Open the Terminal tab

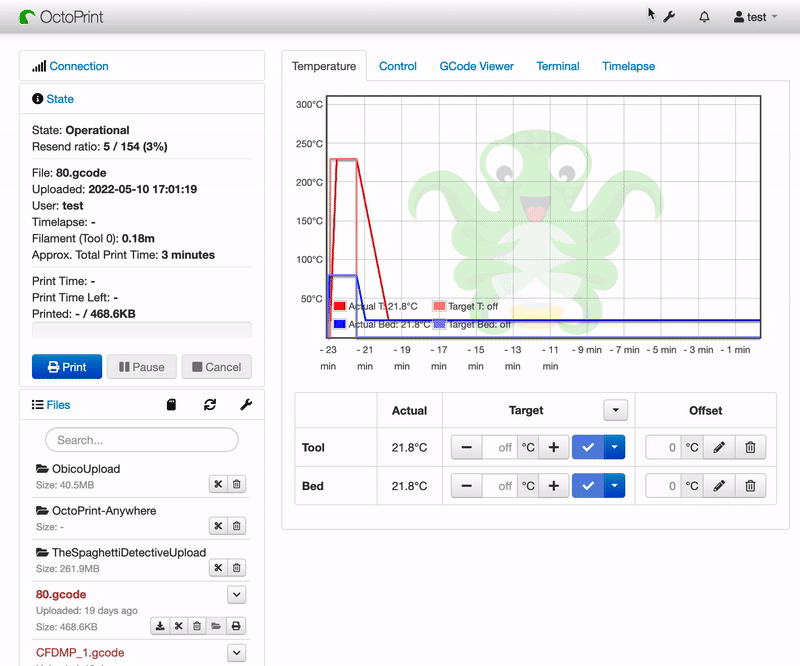558,66
